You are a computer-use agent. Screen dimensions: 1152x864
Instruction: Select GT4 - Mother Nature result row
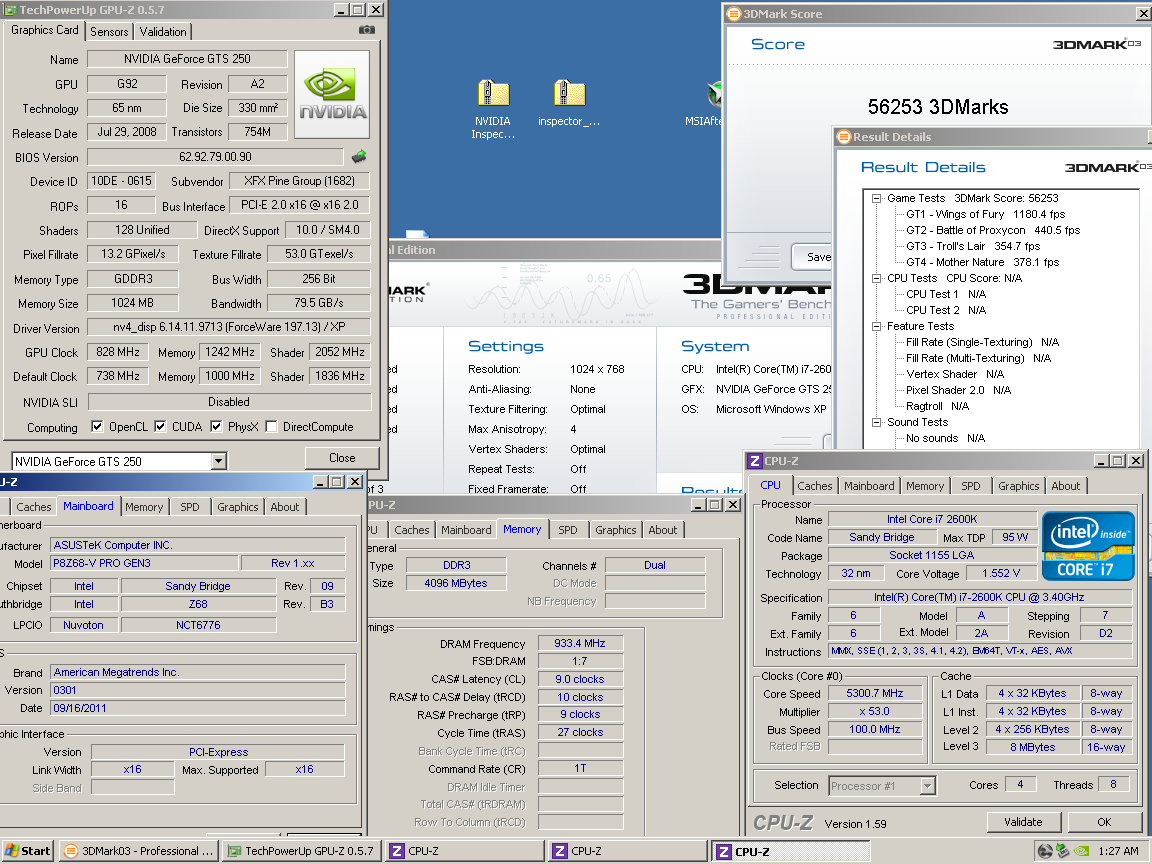pos(982,262)
